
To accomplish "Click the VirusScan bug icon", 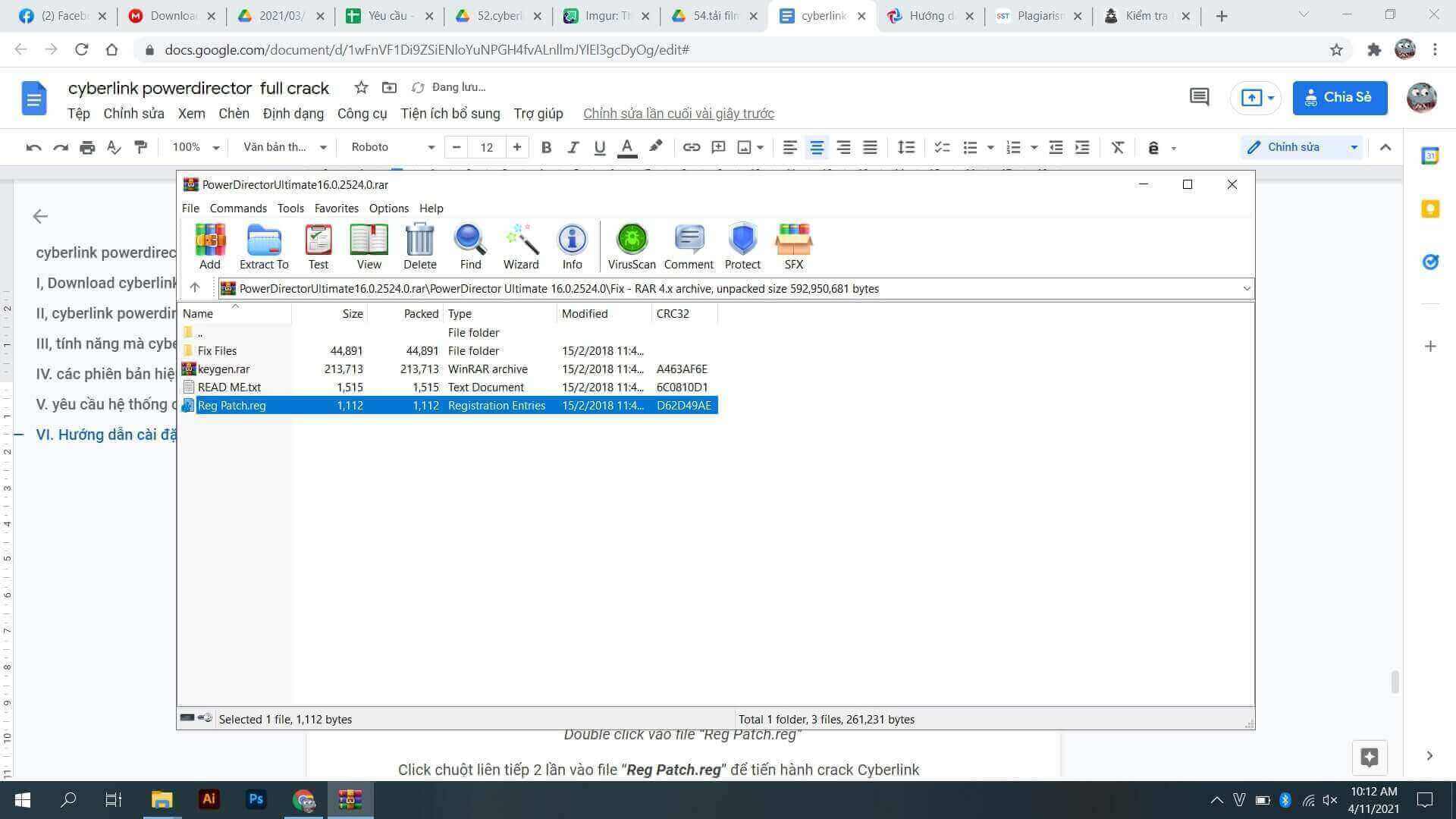I will pos(632,246).
